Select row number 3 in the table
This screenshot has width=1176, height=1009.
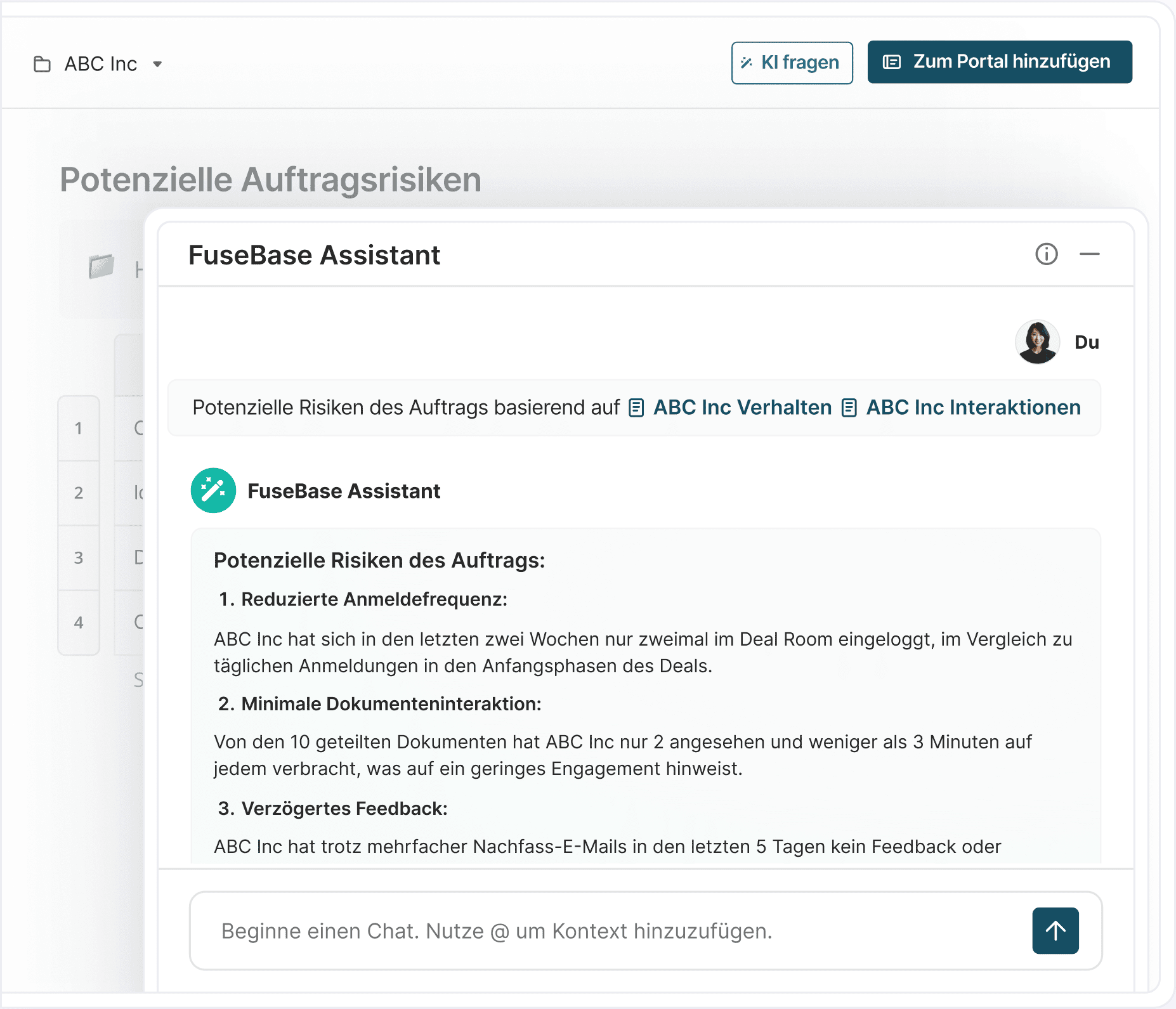tap(79, 557)
